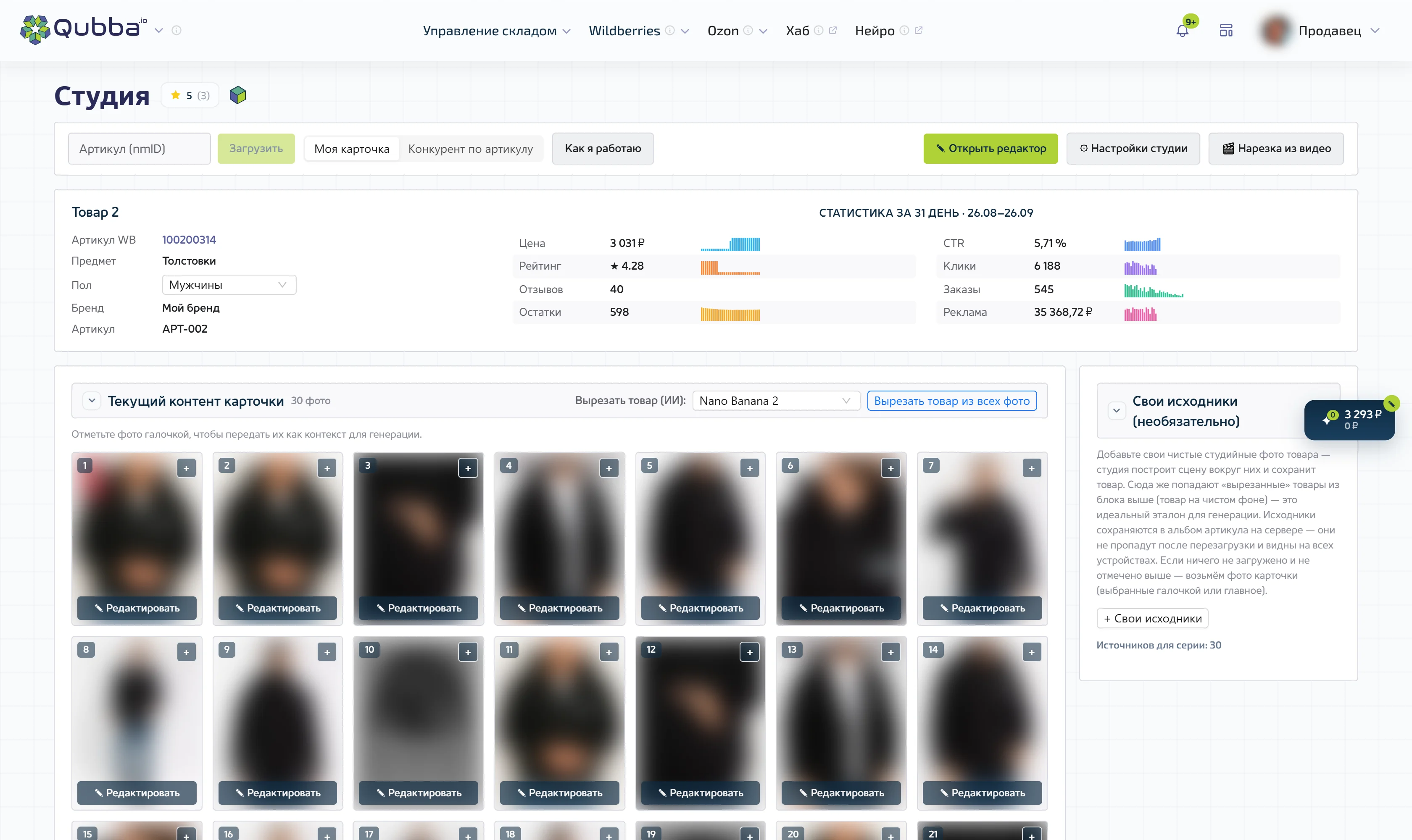Mark photo 12 with its plus checkbox

(749, 652)
